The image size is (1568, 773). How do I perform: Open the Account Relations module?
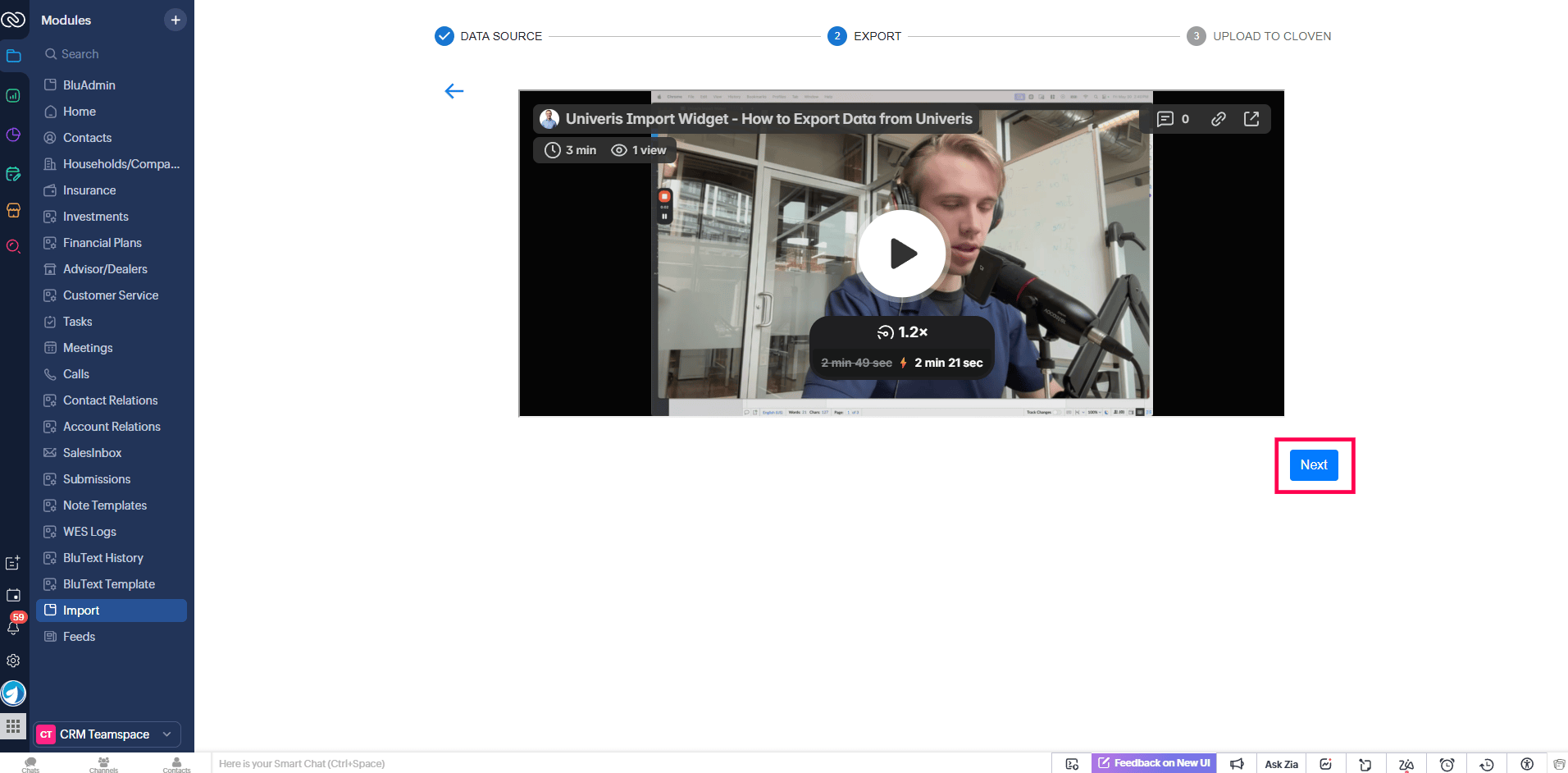coord(112,427)
